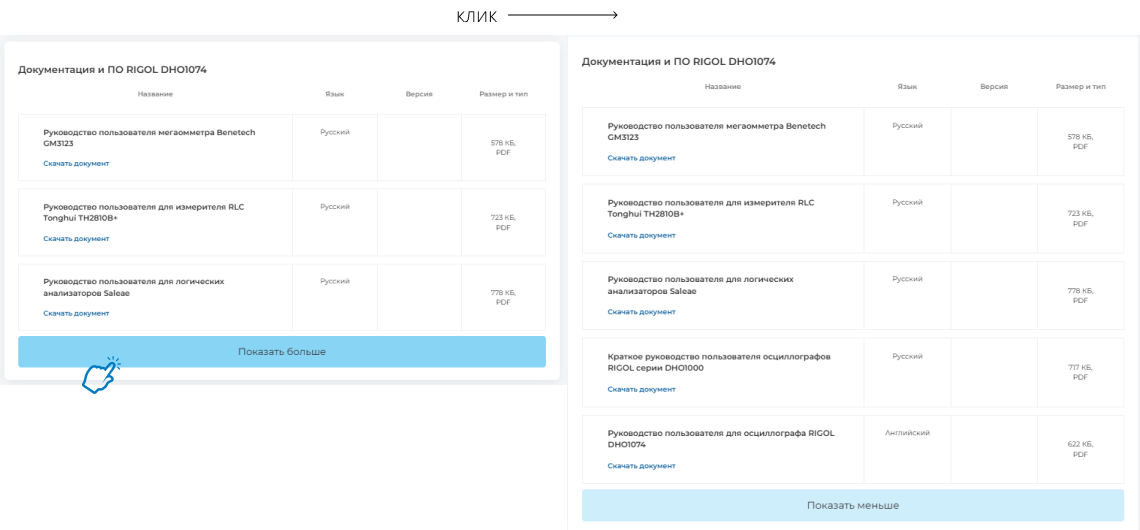Download the English RIGOL DHO1074 oscilloscope manual
Viewport: 1140px width, 530px height.
click(x=641, y=466)
